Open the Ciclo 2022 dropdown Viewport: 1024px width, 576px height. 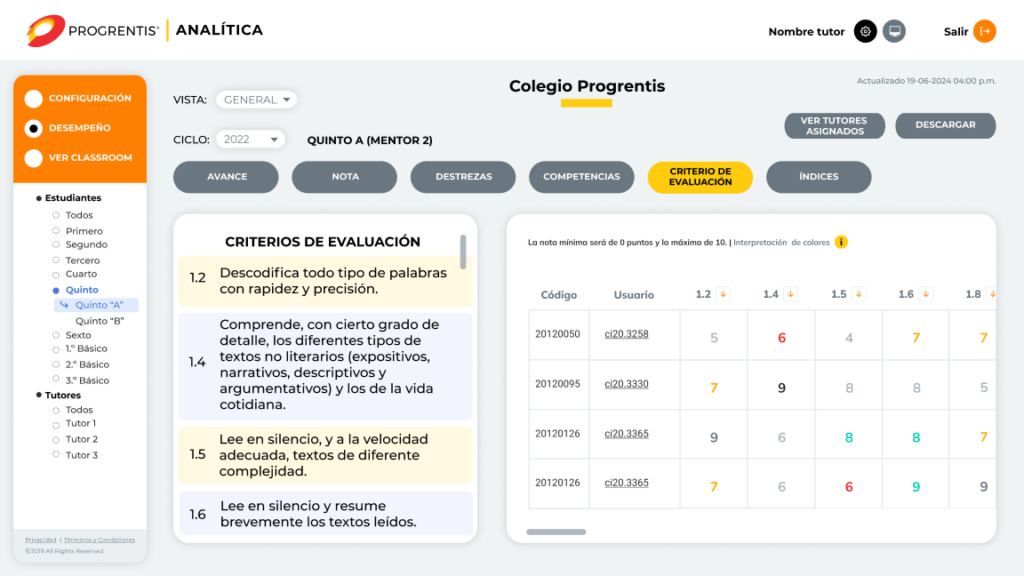[x=248, y=140]
